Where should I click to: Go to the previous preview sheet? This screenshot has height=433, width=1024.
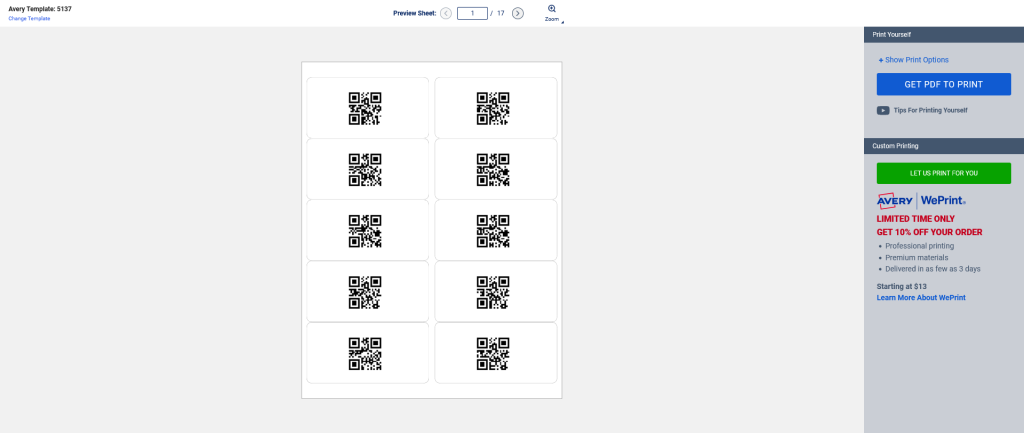(446, 13)
